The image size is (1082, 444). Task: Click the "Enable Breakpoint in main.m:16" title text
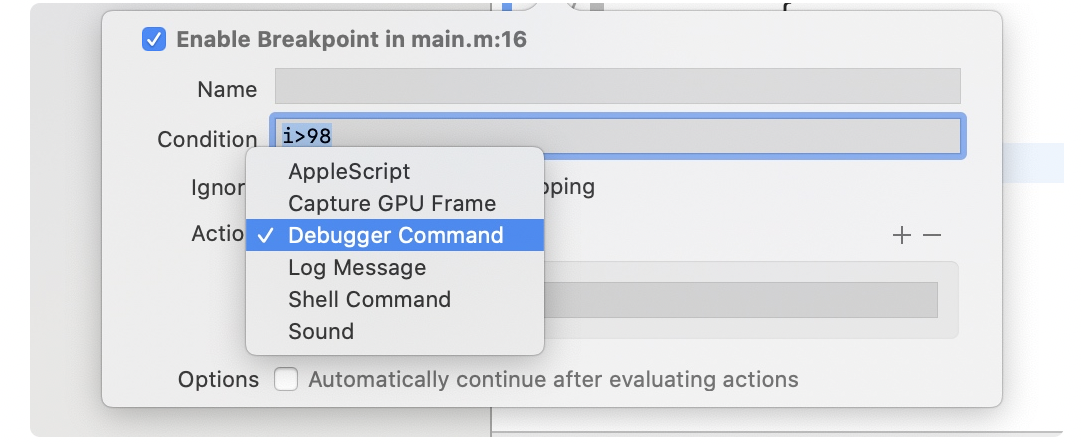click(x=351, y=40)
